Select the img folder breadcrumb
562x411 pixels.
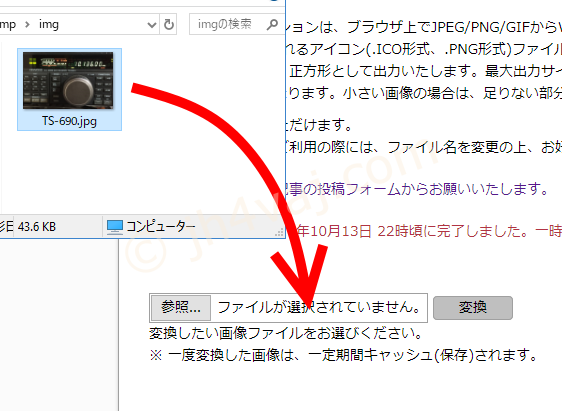[48, 24]
